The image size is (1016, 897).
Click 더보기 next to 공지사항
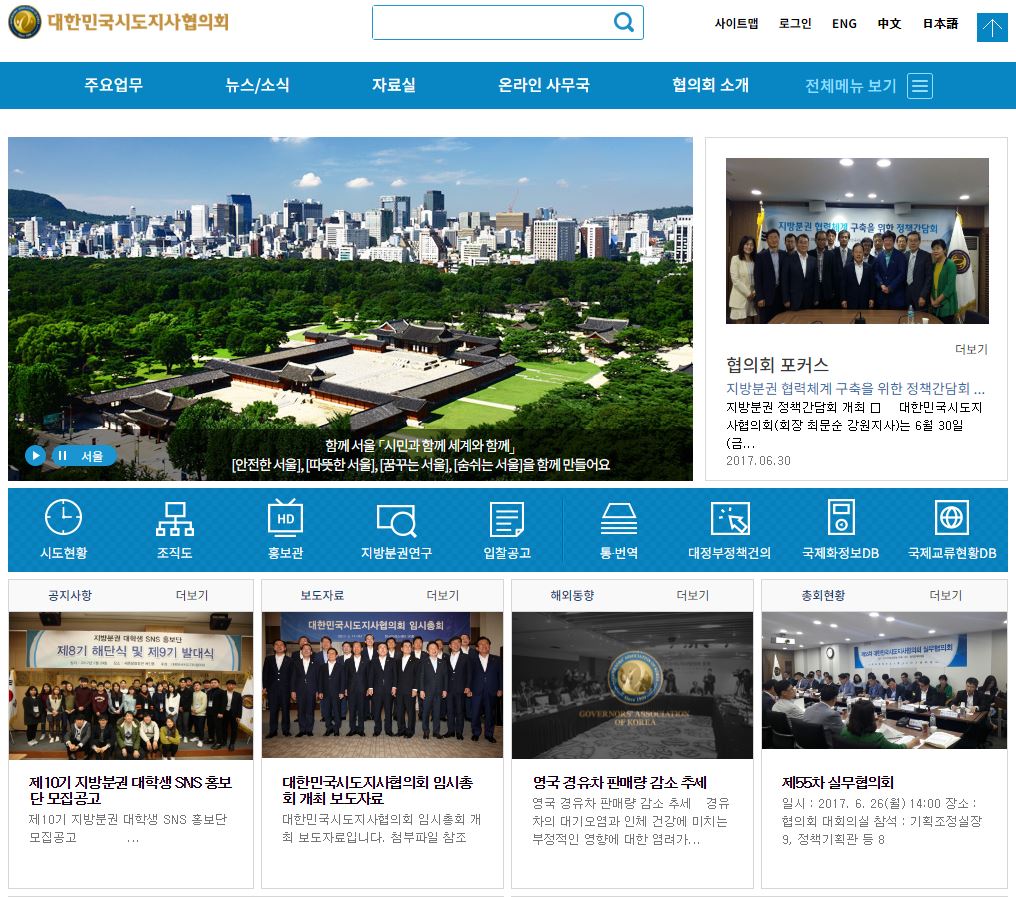191,596
